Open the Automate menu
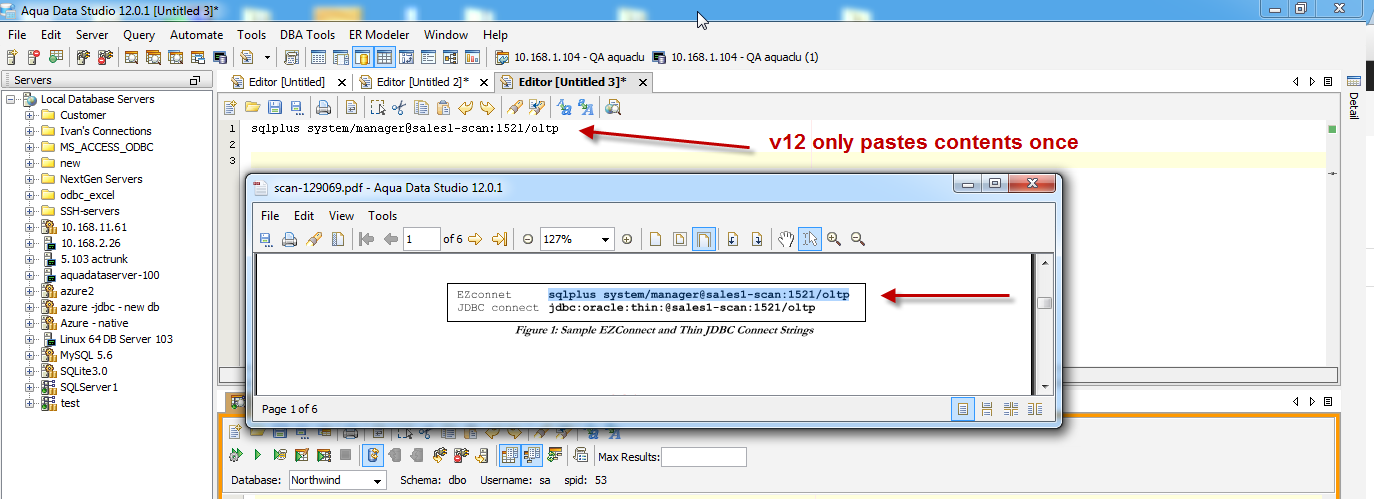The image size is (1374, 499). [x=196, y=34]
